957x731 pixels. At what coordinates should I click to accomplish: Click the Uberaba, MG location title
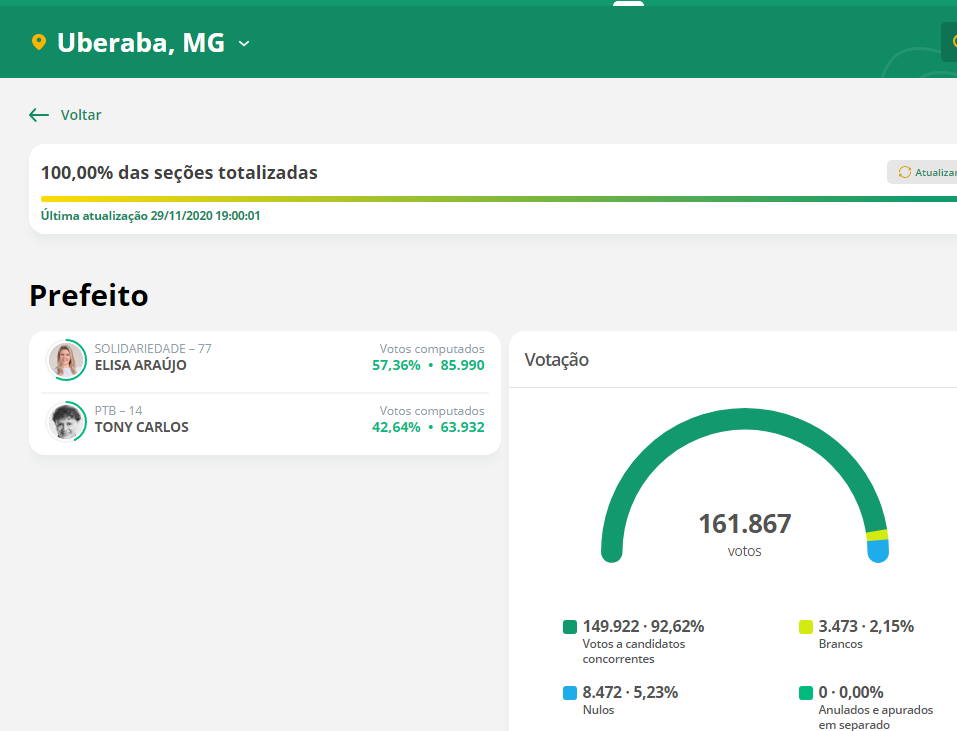click(141, 43)
